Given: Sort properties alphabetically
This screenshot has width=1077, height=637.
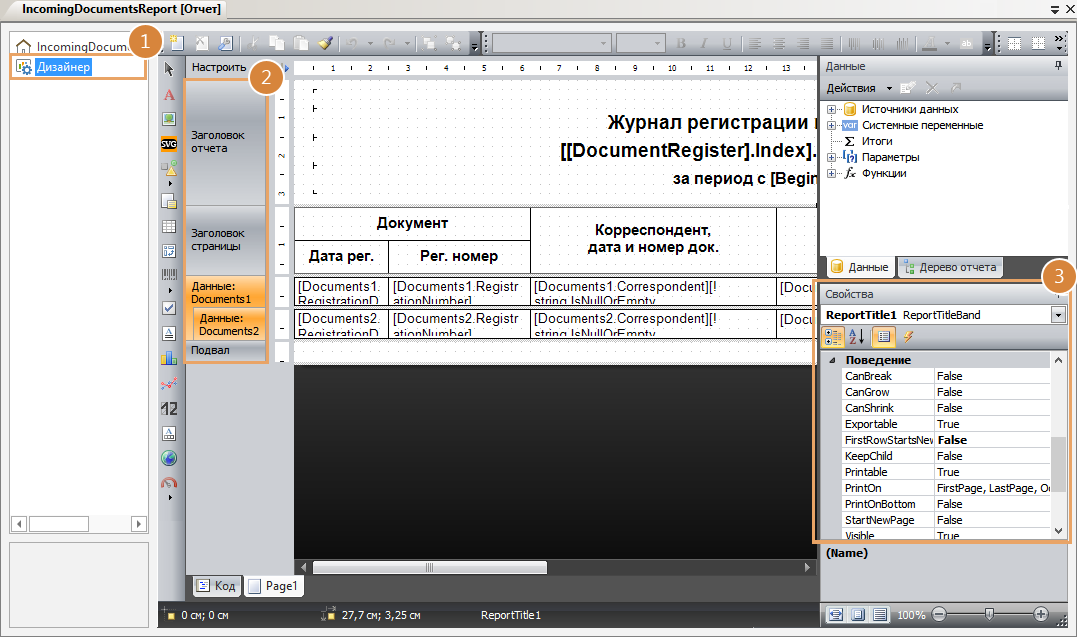Looking at the screenshot, I should tap(857, 337).
